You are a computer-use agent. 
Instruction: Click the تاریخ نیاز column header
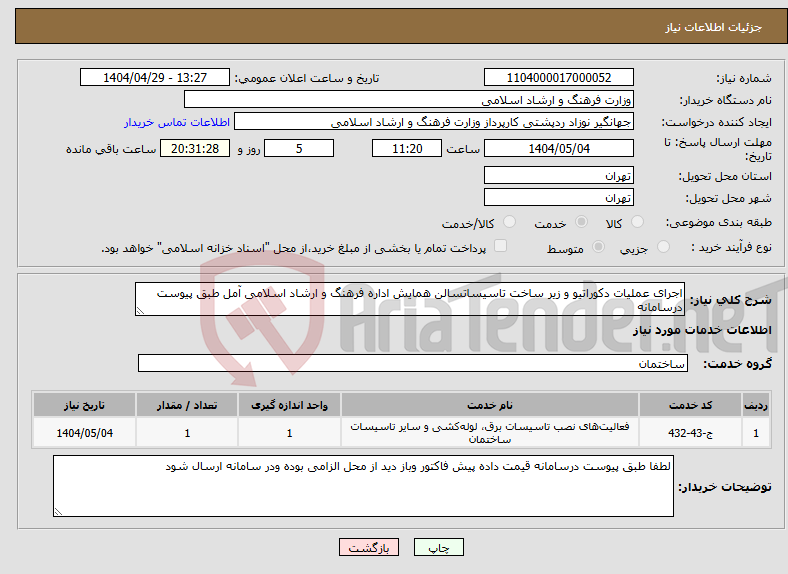(x=84, y=405)
